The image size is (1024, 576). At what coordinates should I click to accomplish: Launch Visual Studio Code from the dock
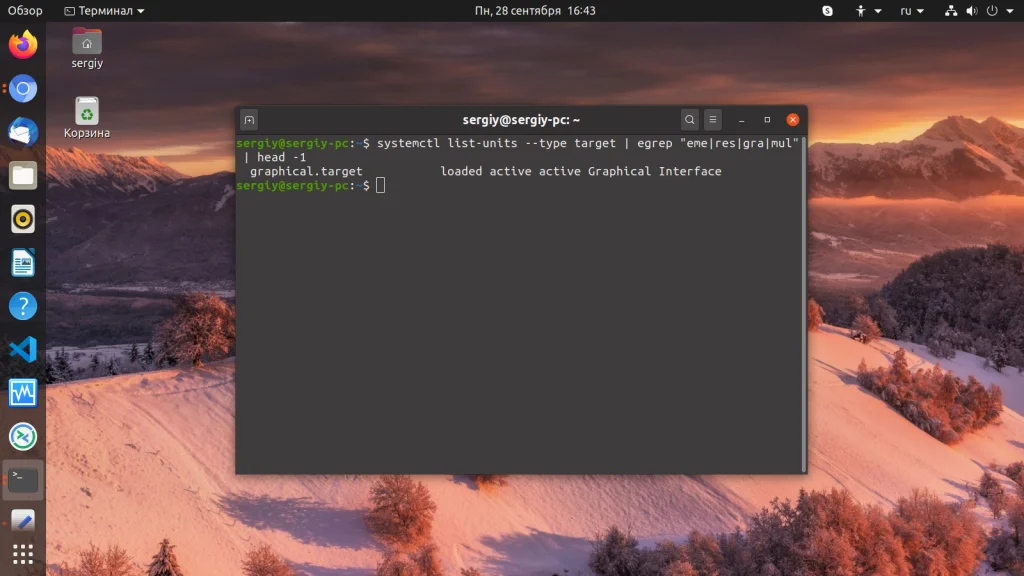coord(22,350)
